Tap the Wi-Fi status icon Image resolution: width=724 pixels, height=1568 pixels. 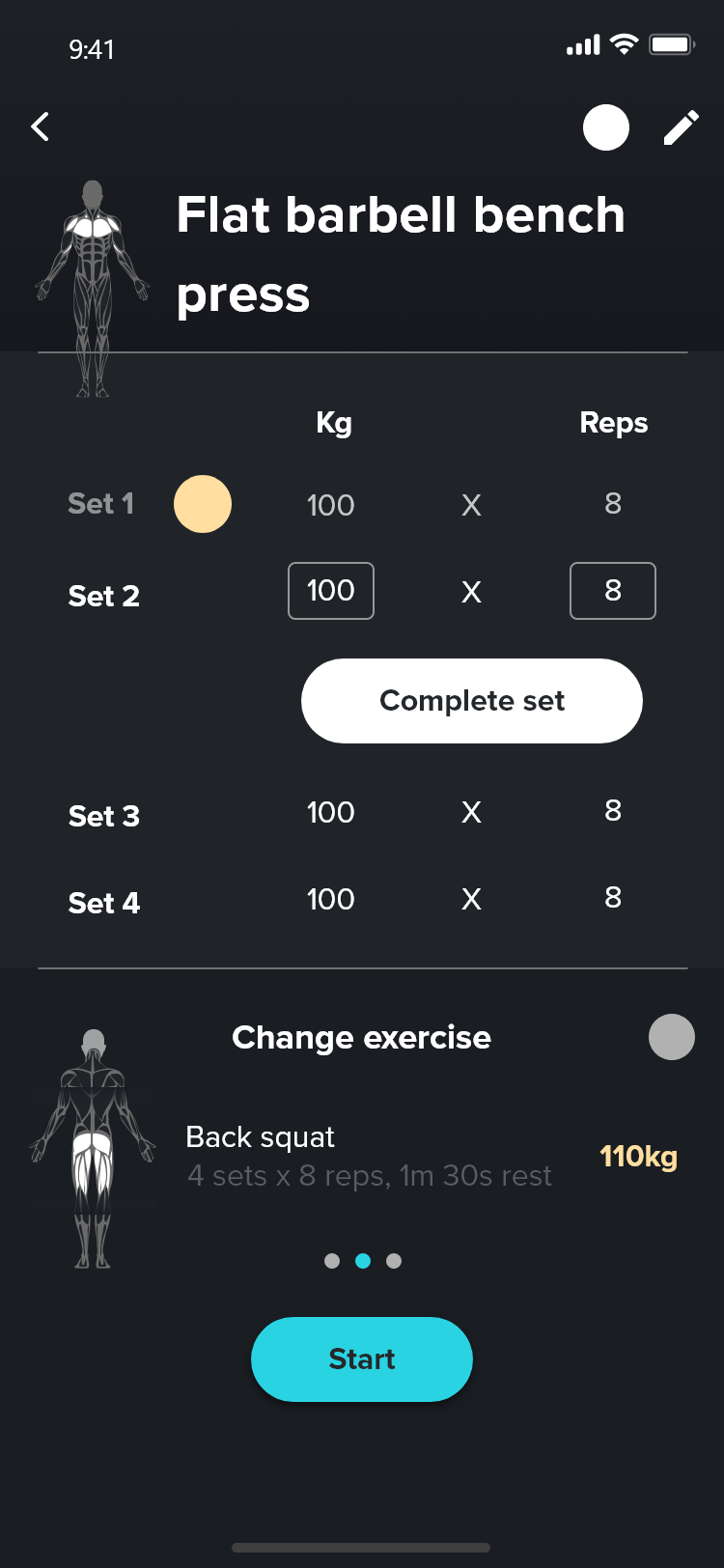pos(625,44)
